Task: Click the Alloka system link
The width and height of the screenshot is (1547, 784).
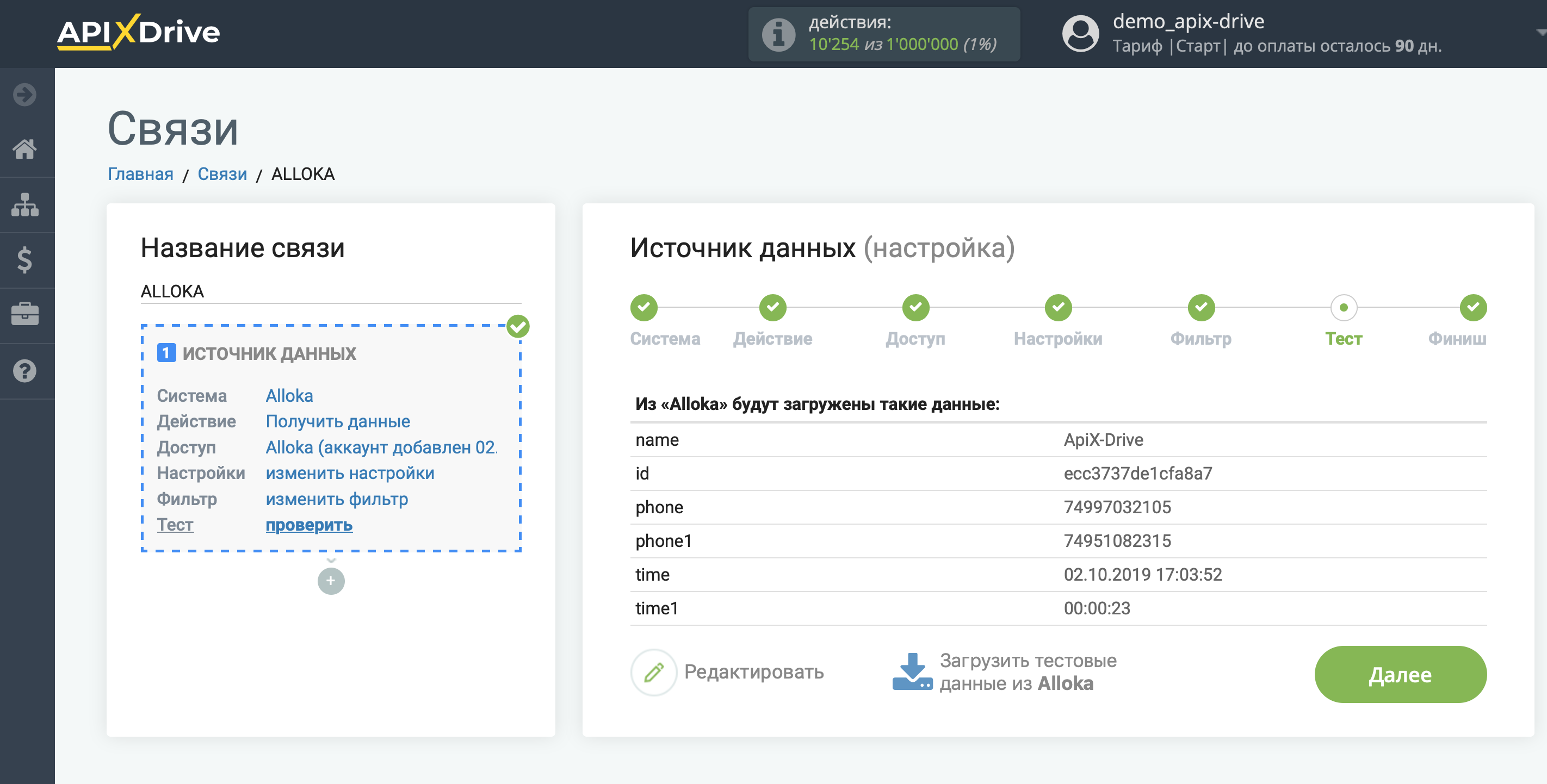Action: point(289,396)
